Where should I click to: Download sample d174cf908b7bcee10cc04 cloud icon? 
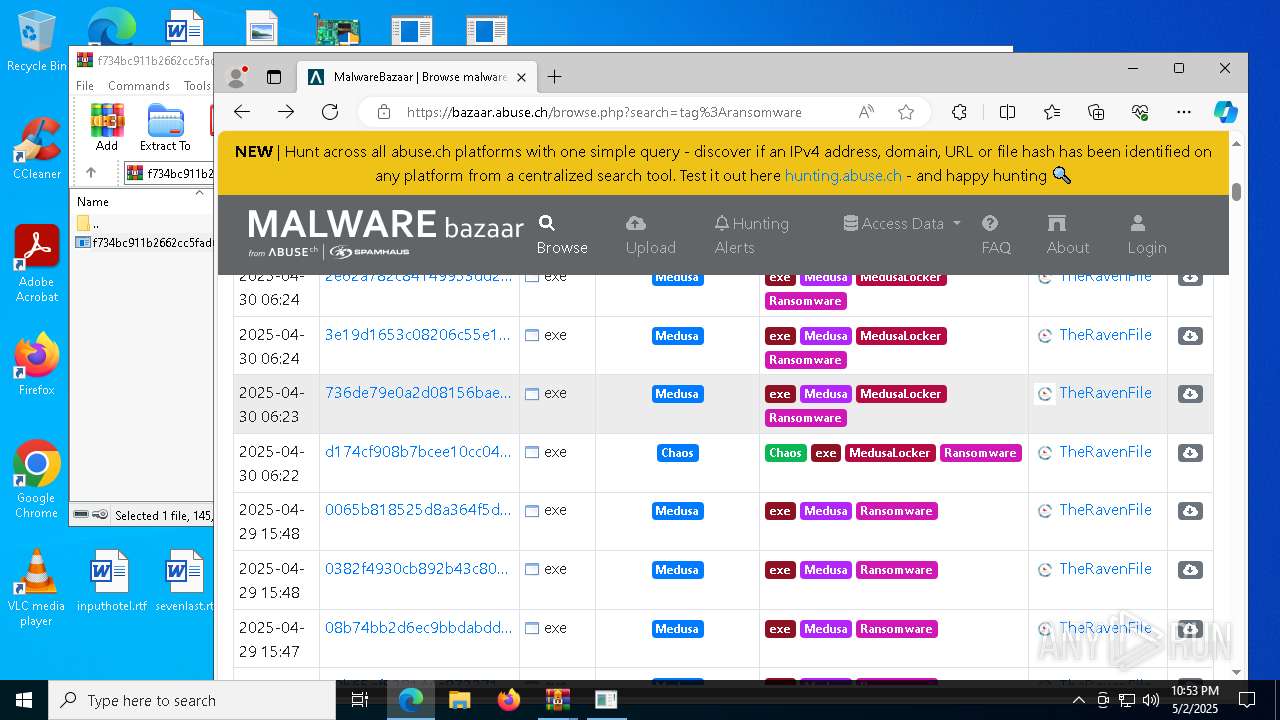click(x=1190, y=453)
